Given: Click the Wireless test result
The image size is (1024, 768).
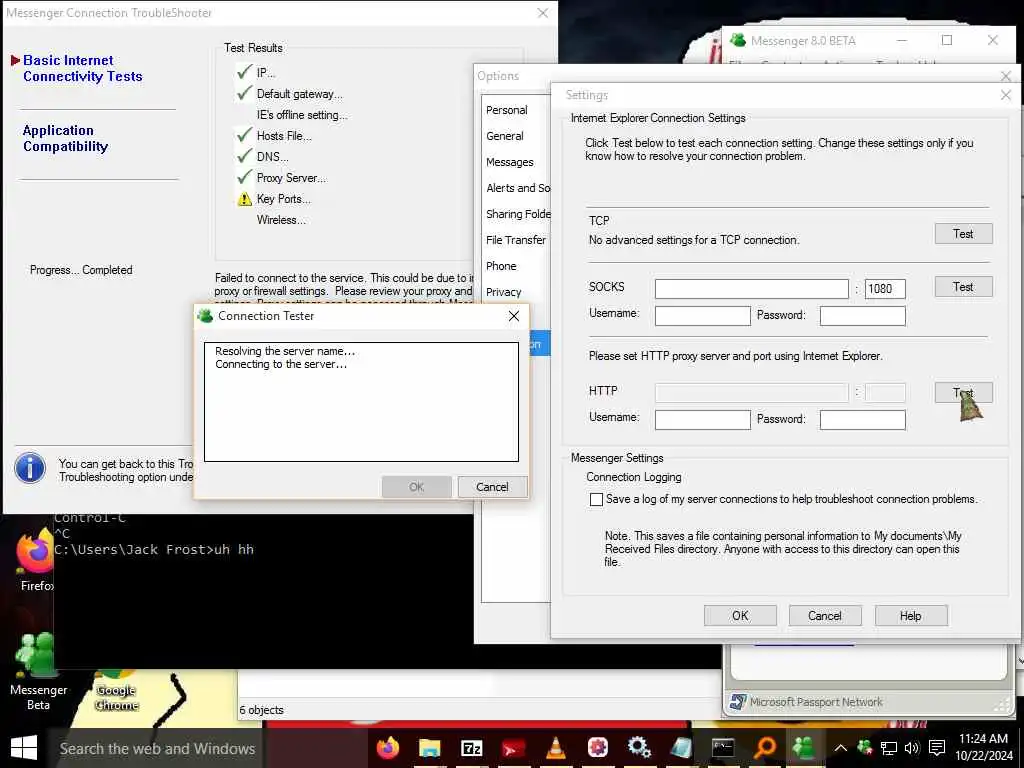Looking at the screenshot, I should coord(281,220).
